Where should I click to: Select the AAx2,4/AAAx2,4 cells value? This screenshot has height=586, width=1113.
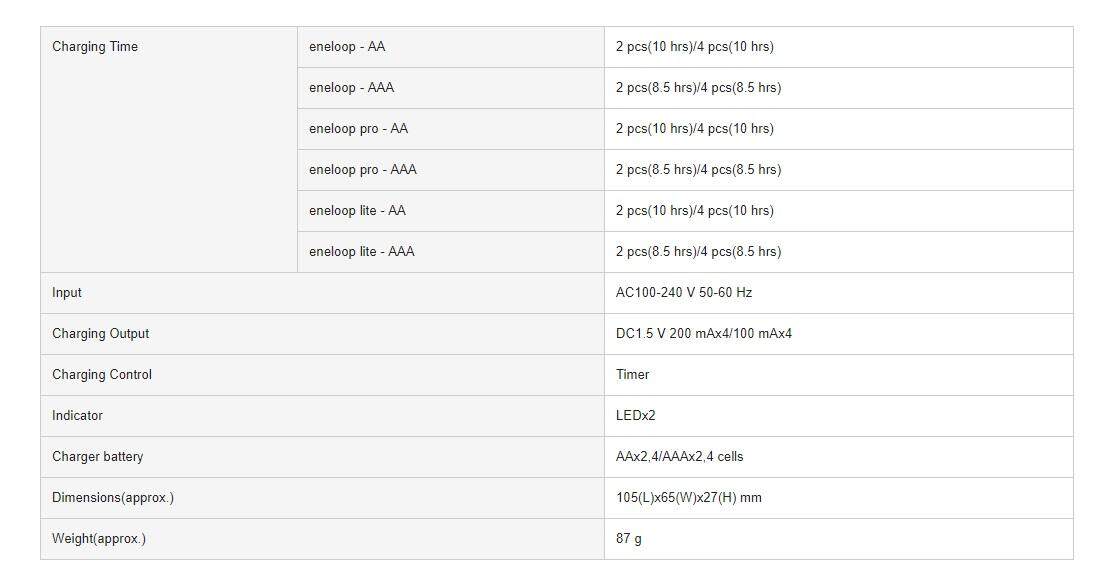tap(679, 457)
